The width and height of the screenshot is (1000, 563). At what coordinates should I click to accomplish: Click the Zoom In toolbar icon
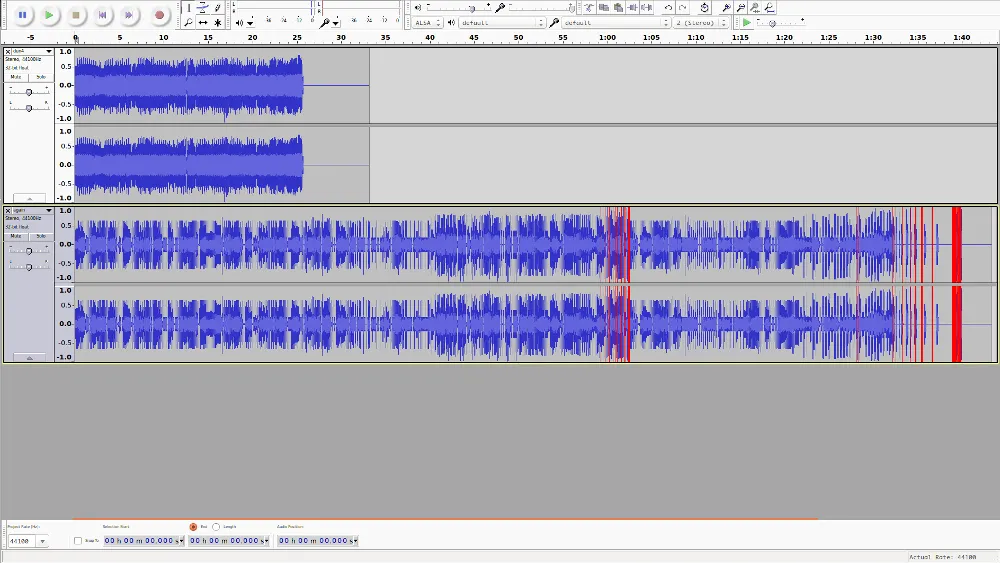(x=726, y=8)
